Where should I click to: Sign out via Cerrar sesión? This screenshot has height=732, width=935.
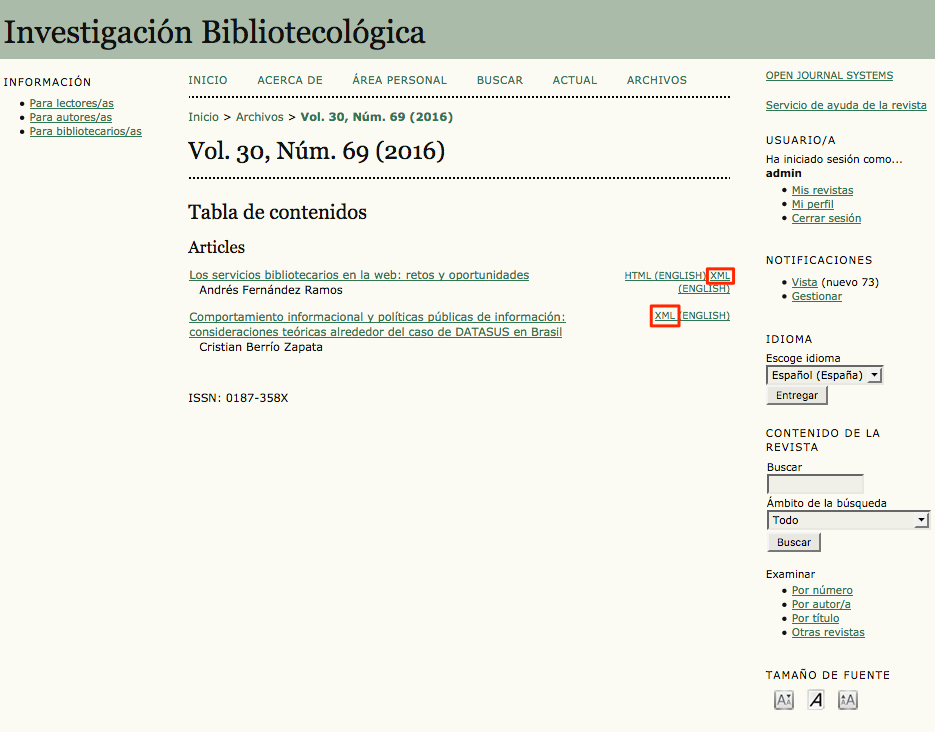826,218
